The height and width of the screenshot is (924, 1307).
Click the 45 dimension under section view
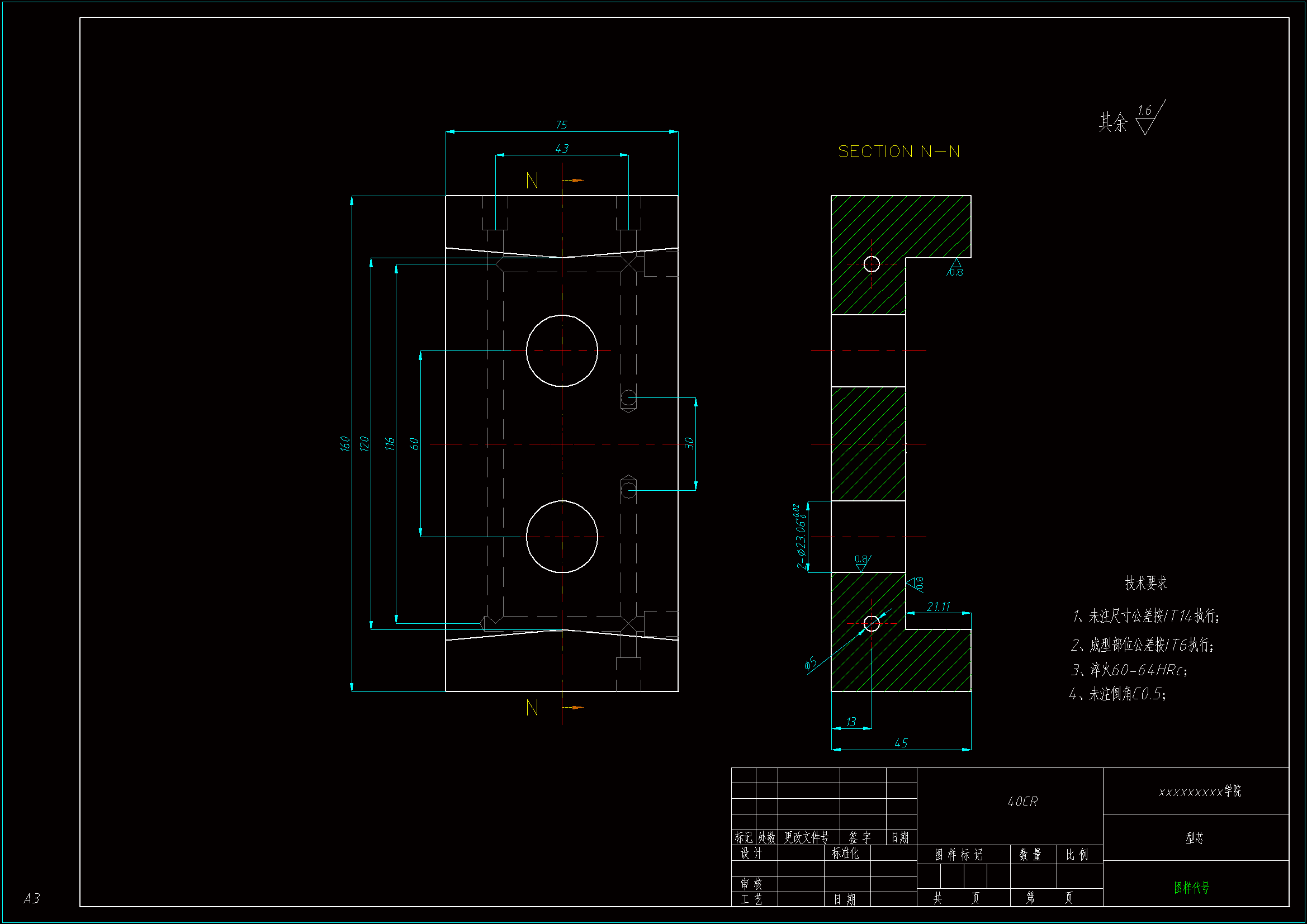901,743
